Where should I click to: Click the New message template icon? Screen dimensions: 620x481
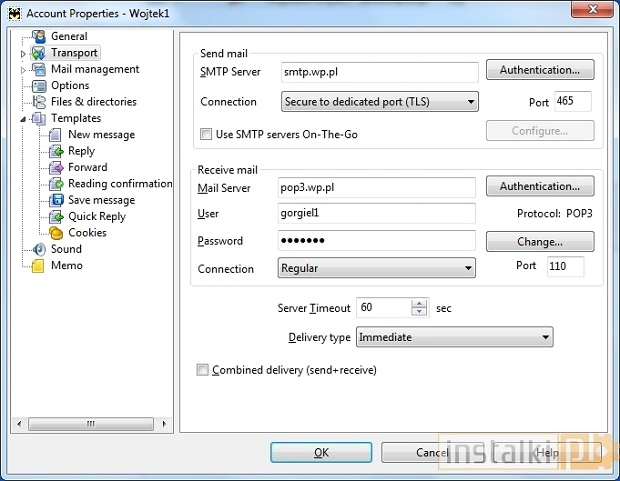pyautogui.click(x=57, y=135)
